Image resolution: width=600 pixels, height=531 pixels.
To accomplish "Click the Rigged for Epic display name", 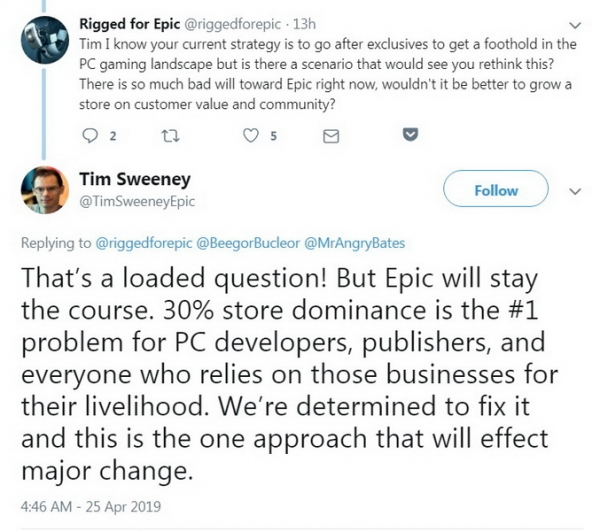I will (x=119, y=23).
